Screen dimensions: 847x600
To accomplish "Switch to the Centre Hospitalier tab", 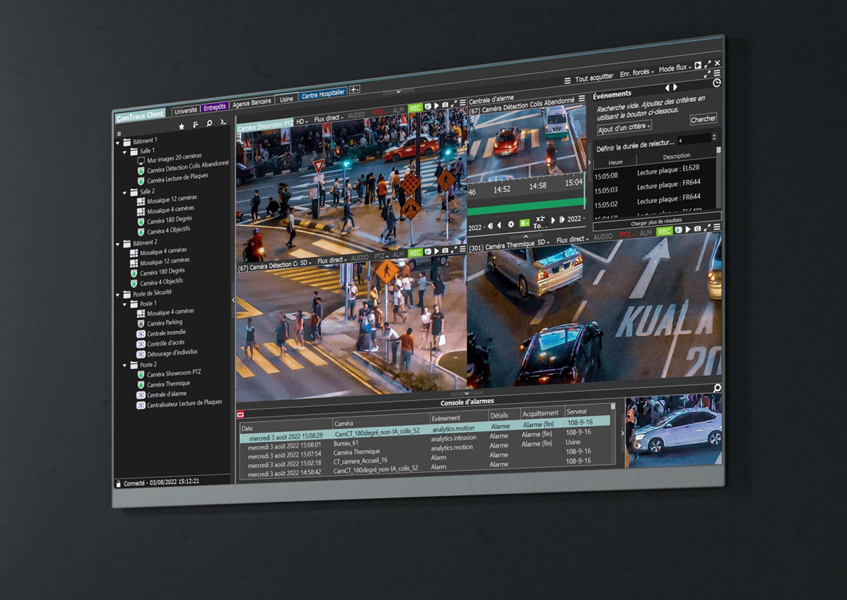I will 322,96.
